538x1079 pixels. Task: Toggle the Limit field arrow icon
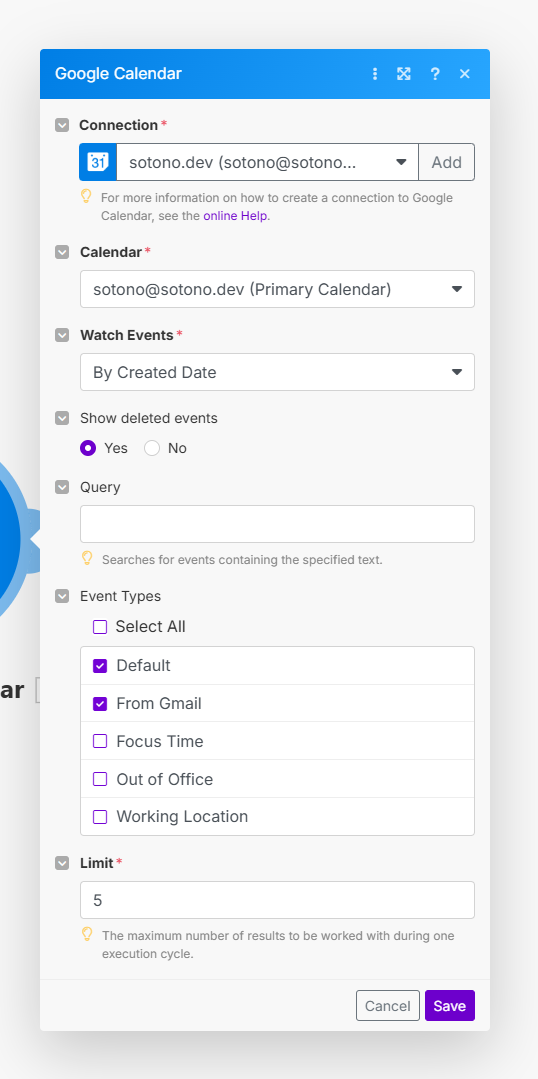point(62,862)
